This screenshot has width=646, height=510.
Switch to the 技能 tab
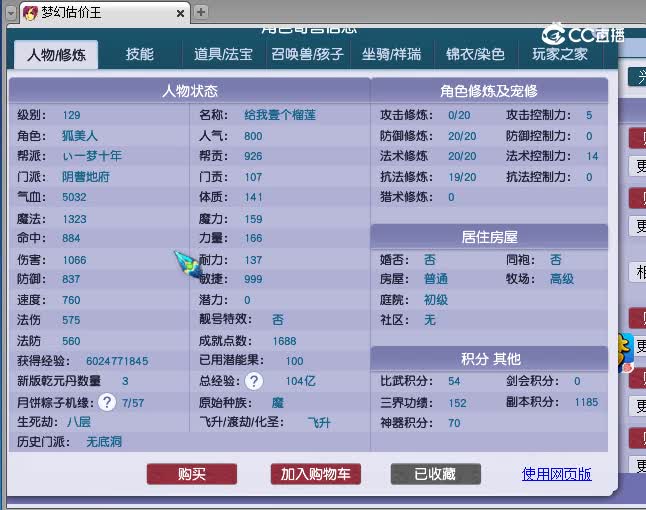click(x=140, y=54)
